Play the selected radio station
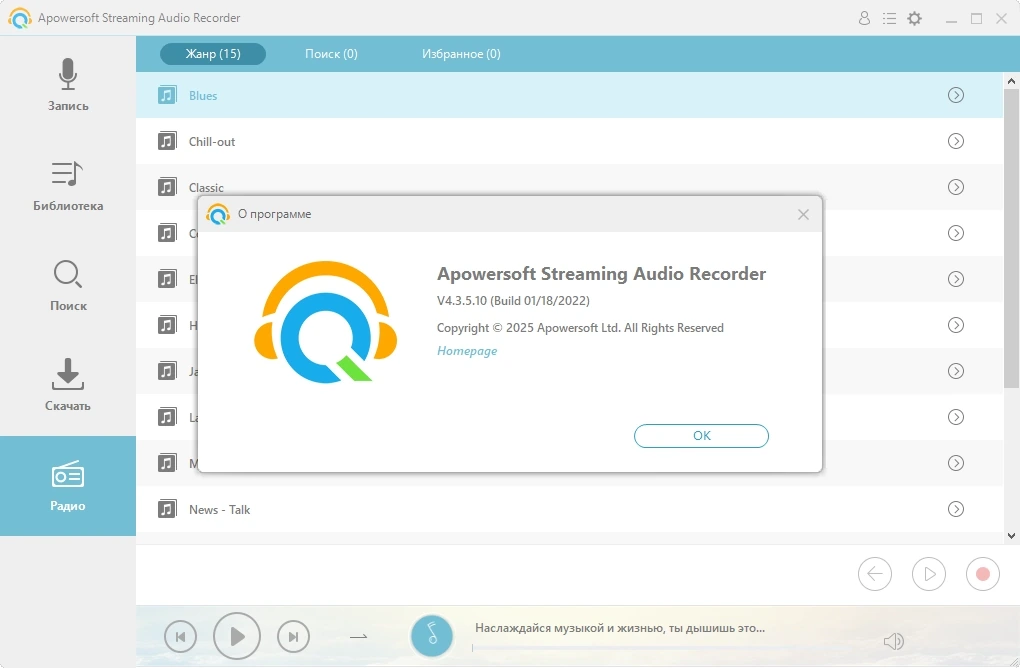 929,574
